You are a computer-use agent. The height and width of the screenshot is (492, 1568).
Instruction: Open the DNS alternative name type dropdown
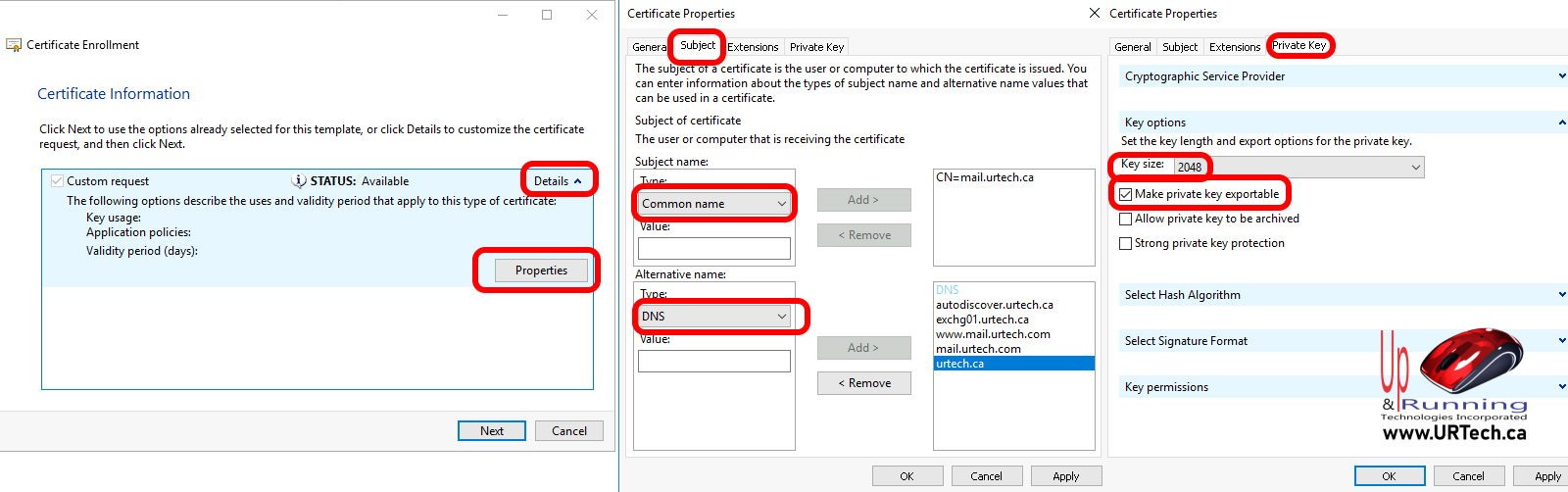pyautogui.click(x=713, y=317)
